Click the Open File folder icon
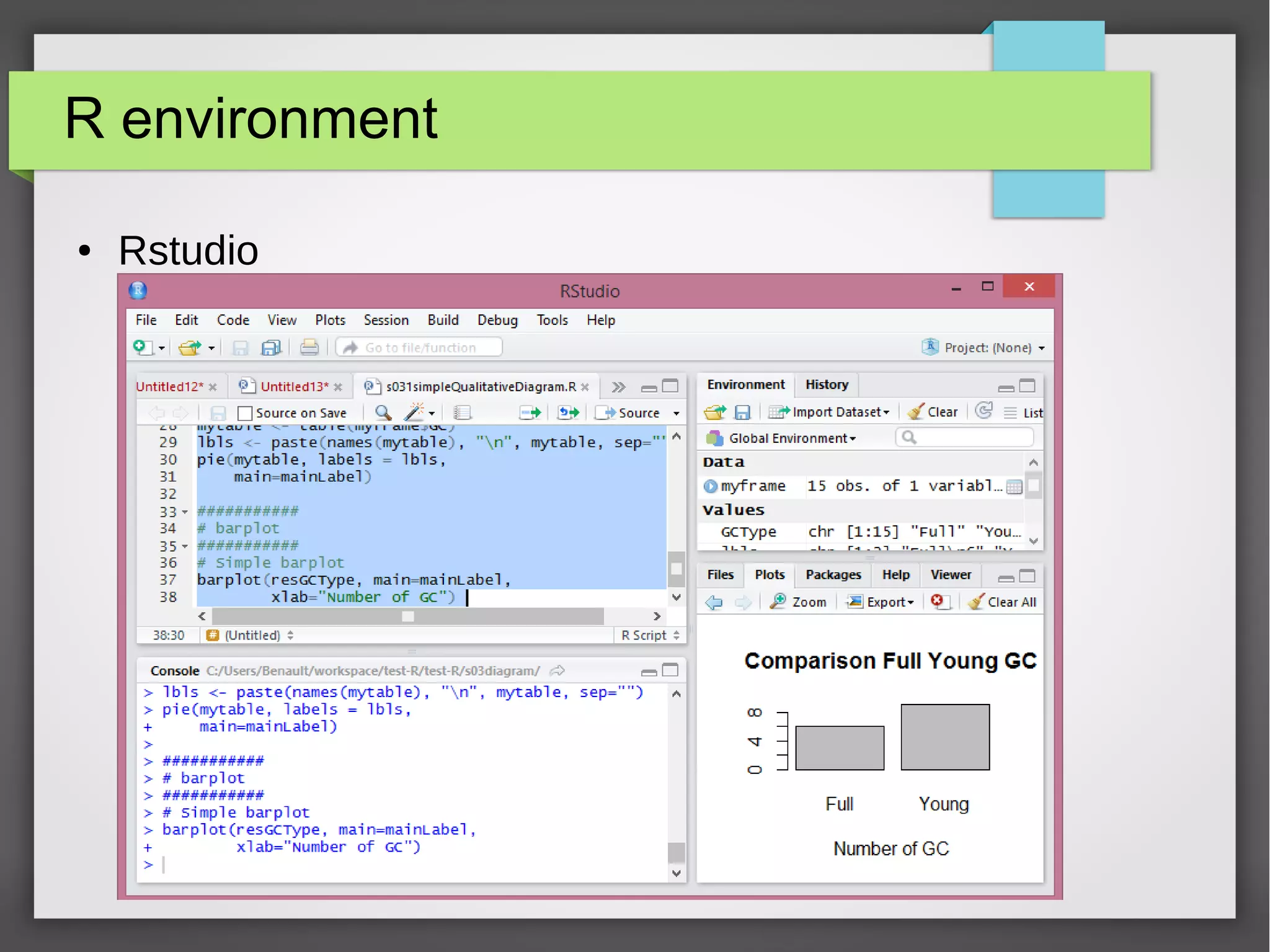The image size is (1270, 952). [x=190, y=347]
